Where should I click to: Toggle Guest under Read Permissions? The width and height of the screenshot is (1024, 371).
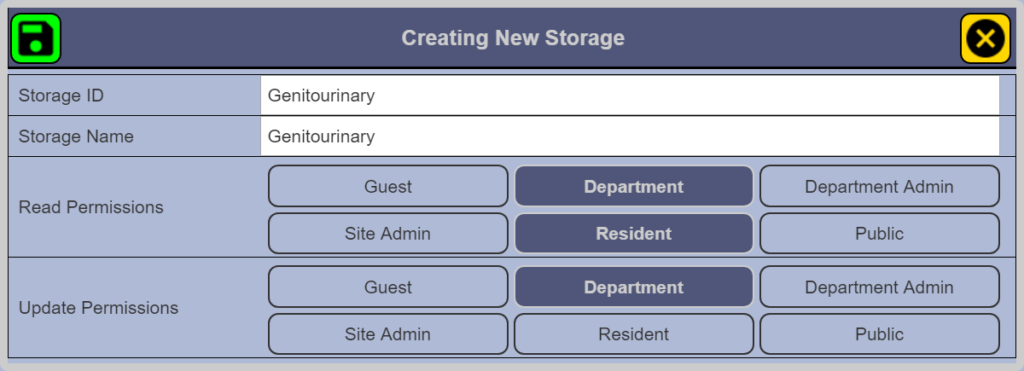(x=388, y=186)
